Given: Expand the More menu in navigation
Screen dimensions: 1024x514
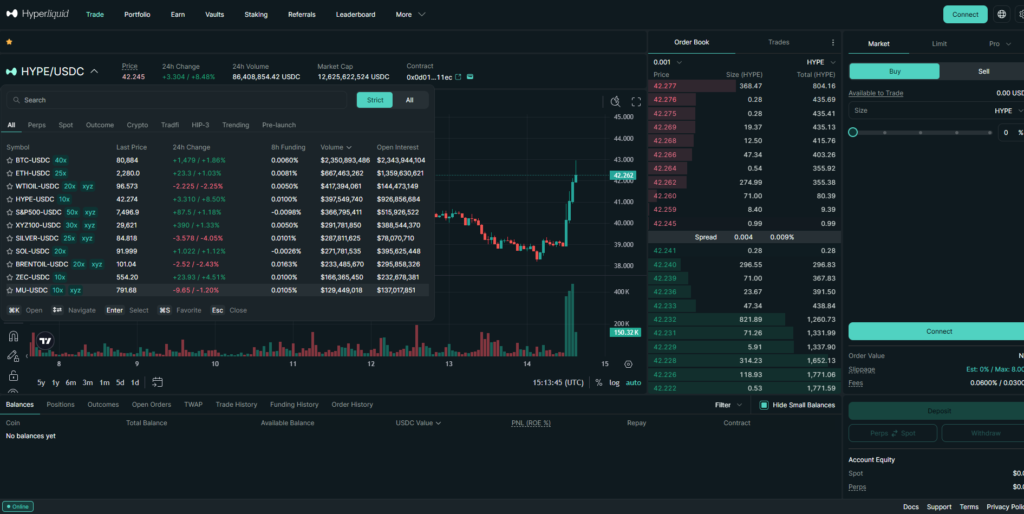Looking at the screenshot, I should [410, 14].
